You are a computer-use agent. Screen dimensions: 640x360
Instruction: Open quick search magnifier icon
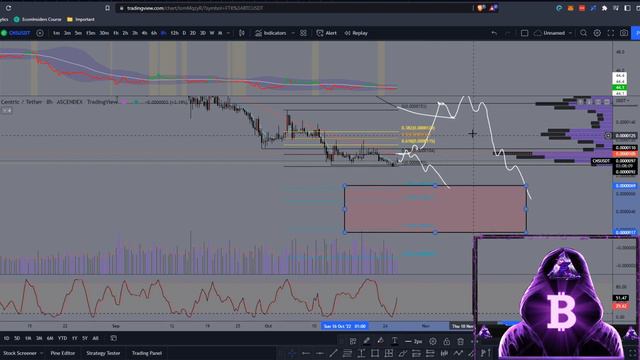point(584,33)
